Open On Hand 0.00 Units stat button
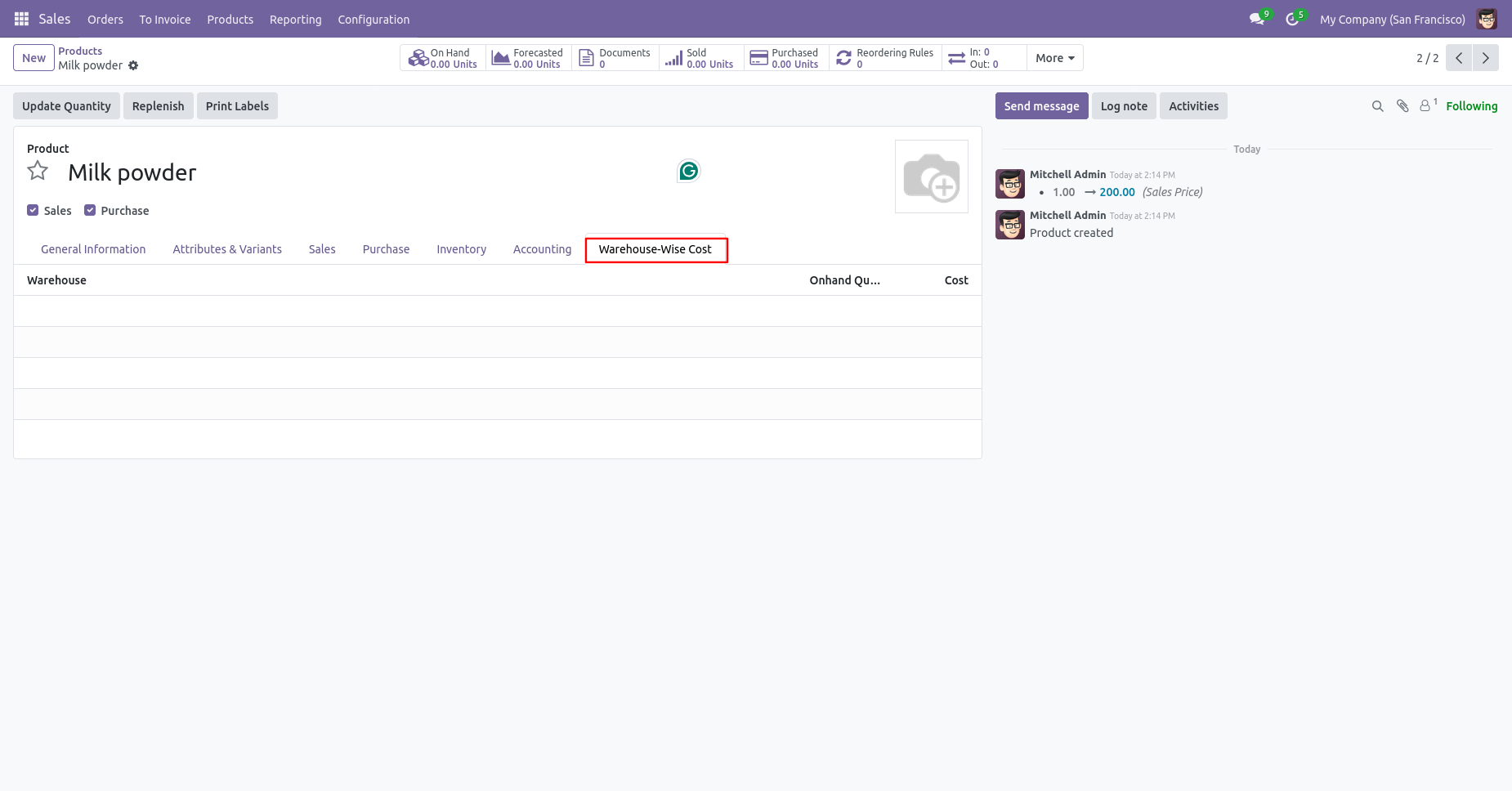This screenshot has width=1512, height=791. click(x=443, y=58)
